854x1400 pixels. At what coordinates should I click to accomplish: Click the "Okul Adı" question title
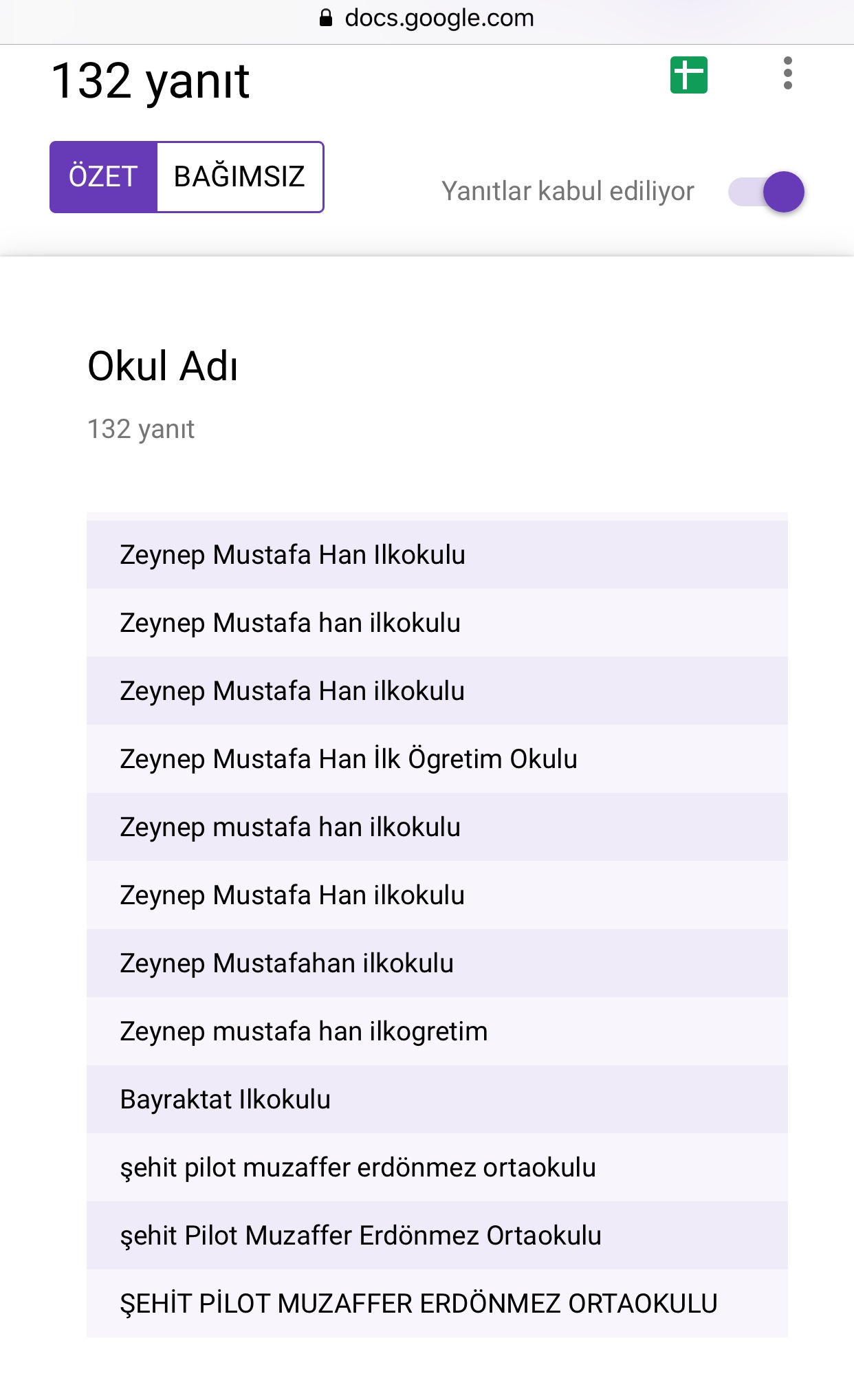click(x=163, y=366)
